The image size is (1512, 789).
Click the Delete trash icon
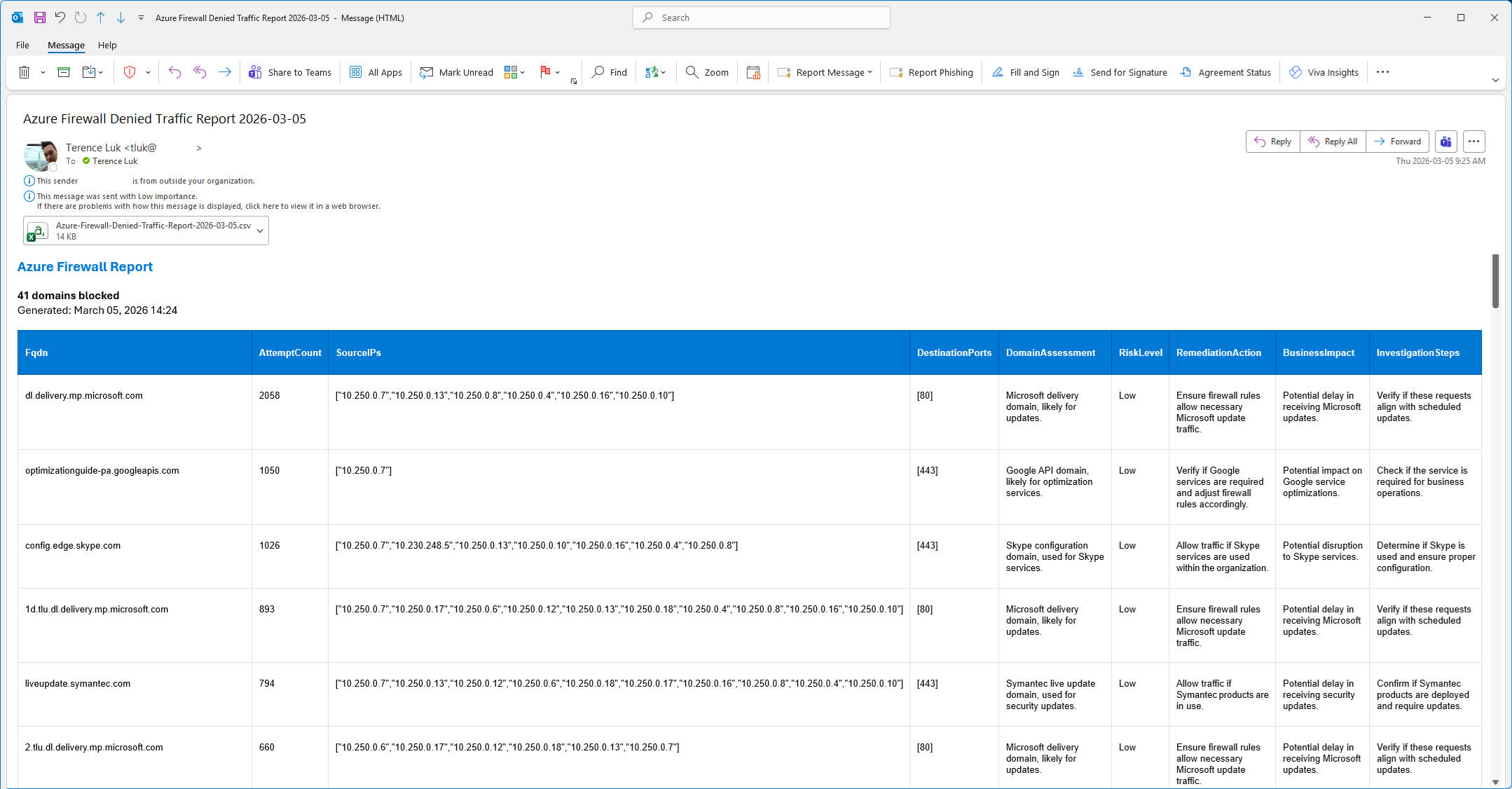coord(24,72)
